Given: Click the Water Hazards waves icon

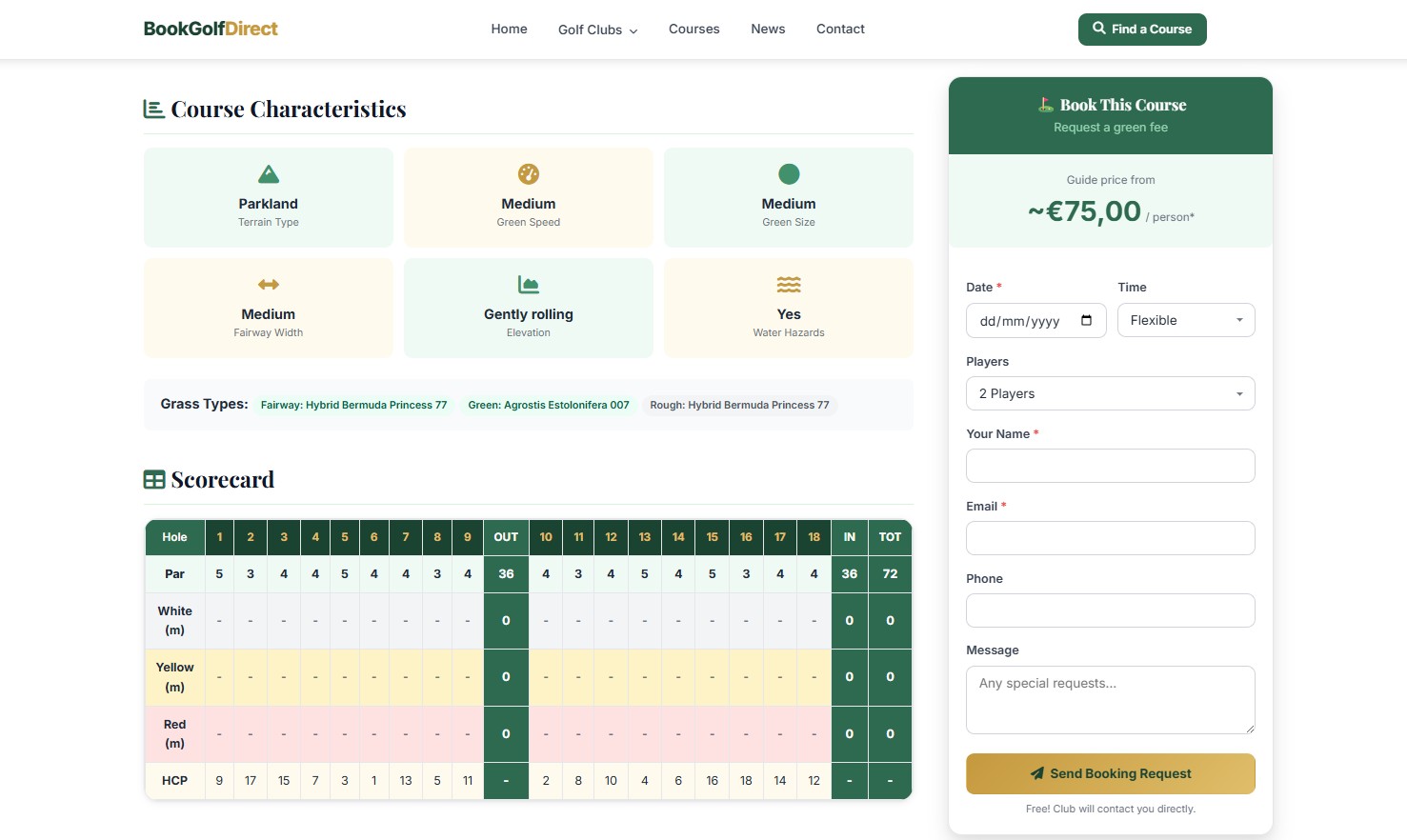Looking at the screenshot, I should point(788,285).
